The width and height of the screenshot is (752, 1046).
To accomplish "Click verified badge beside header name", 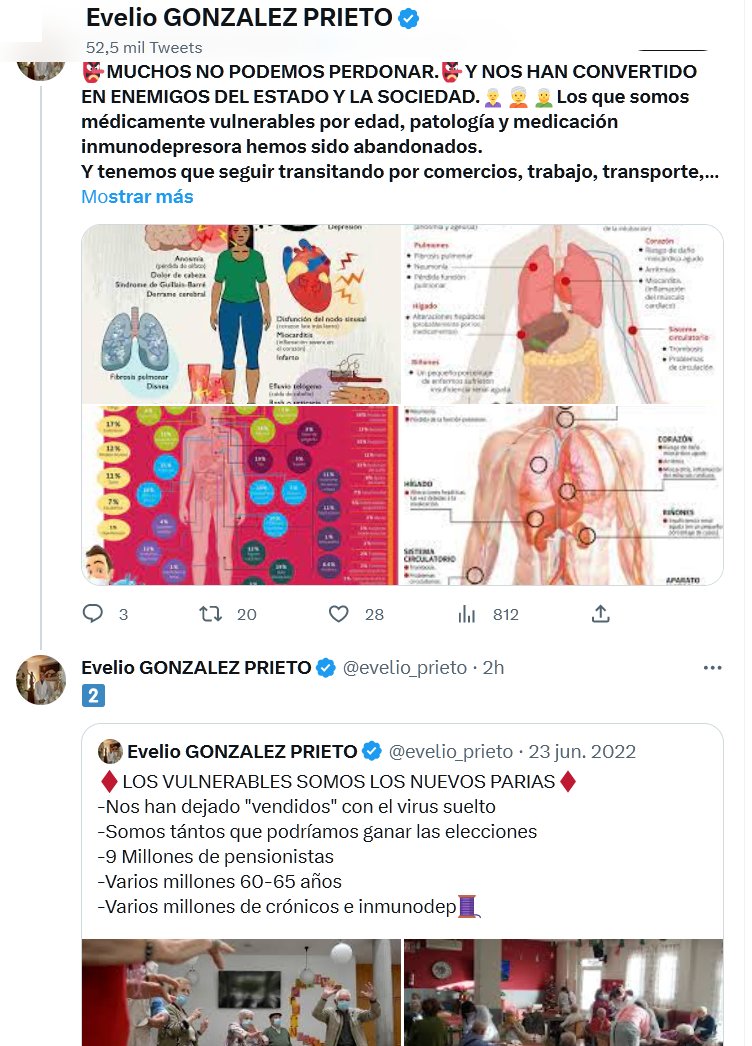I will pyautogui.click(x=409, y=18).
